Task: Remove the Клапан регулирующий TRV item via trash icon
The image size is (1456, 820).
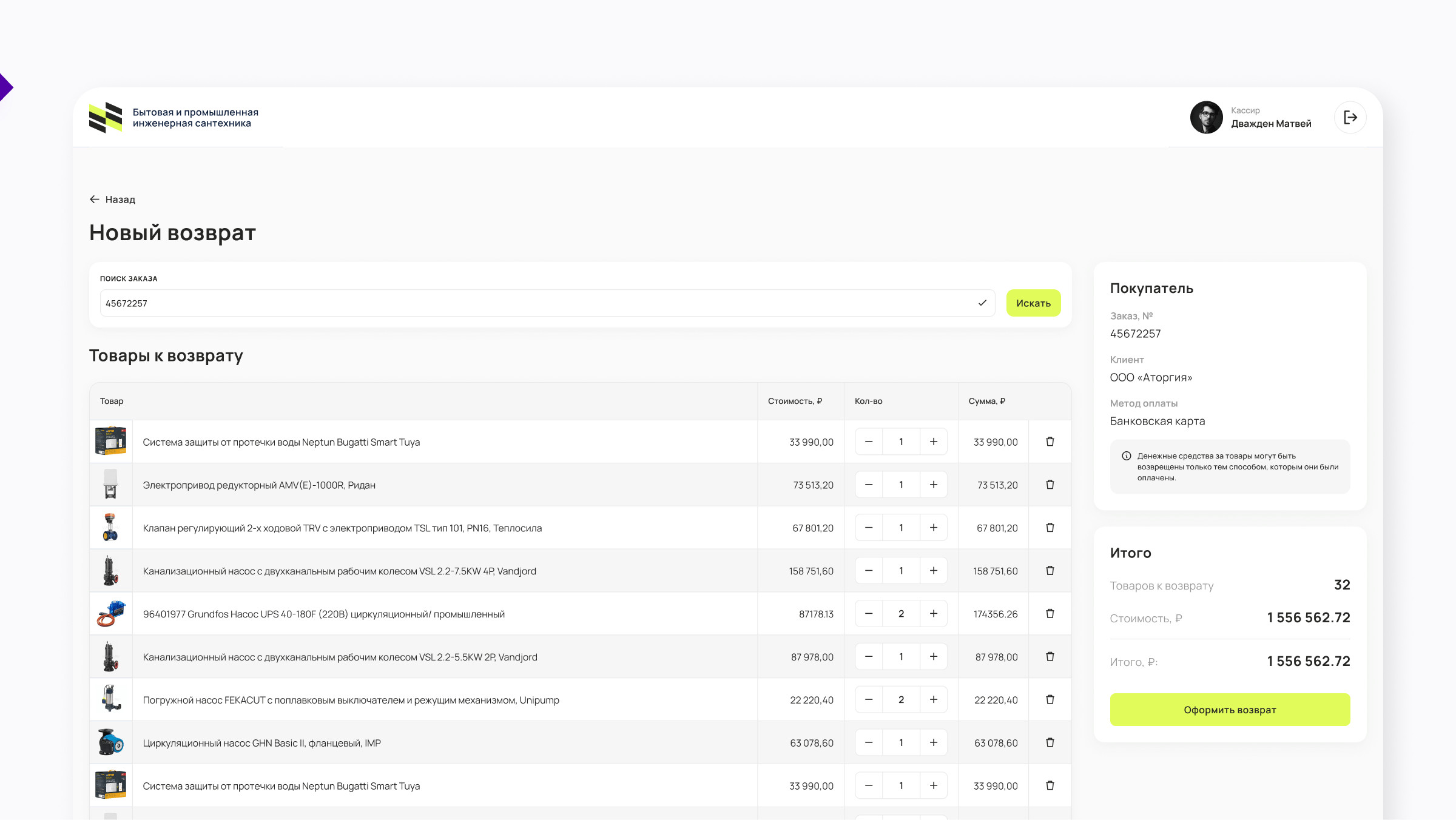Action: [x=1050, y=528]
